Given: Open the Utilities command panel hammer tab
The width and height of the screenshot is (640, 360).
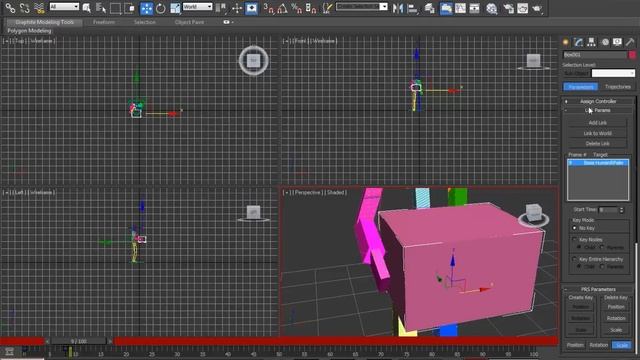Looking at the screenshot, I should 630,42.
